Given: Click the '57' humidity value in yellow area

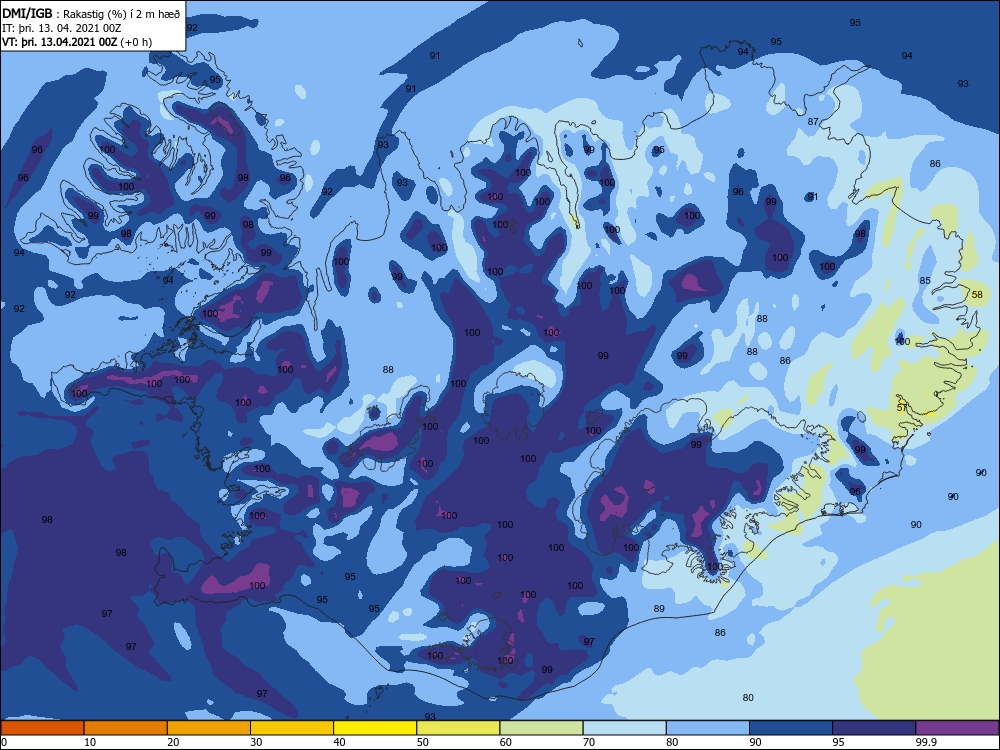Looking at the screenshot, I should click(902, 408).
